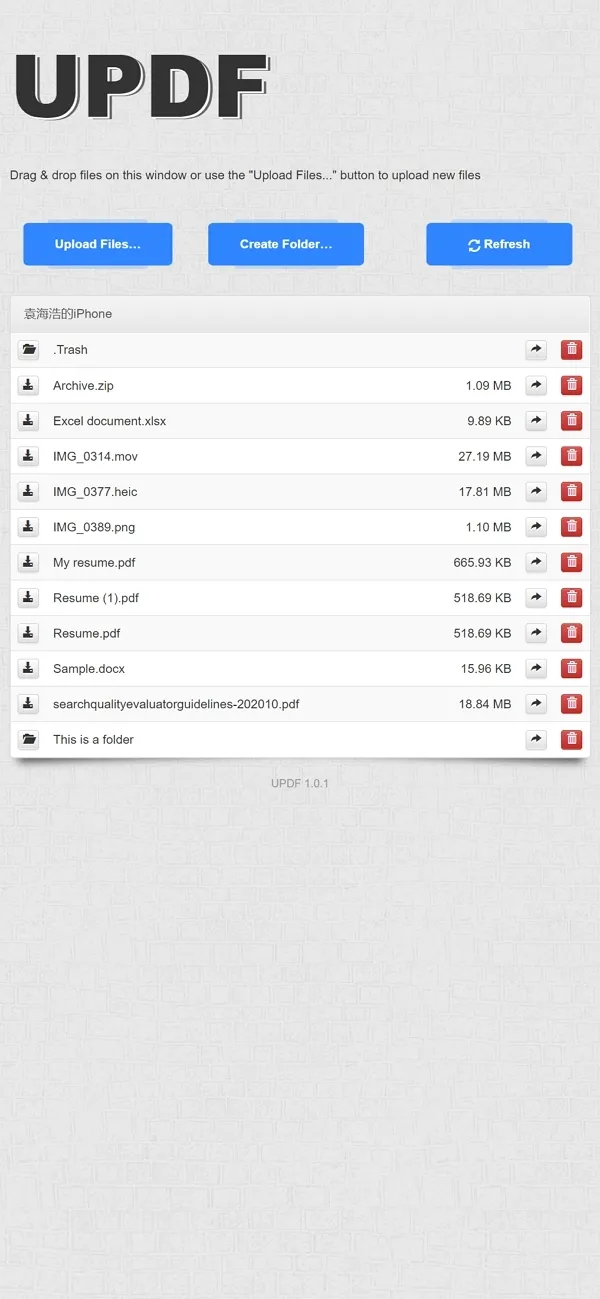Download IMG_0377.heic using its download icon
600x1299 pixels.
click(x=29, y=491)
